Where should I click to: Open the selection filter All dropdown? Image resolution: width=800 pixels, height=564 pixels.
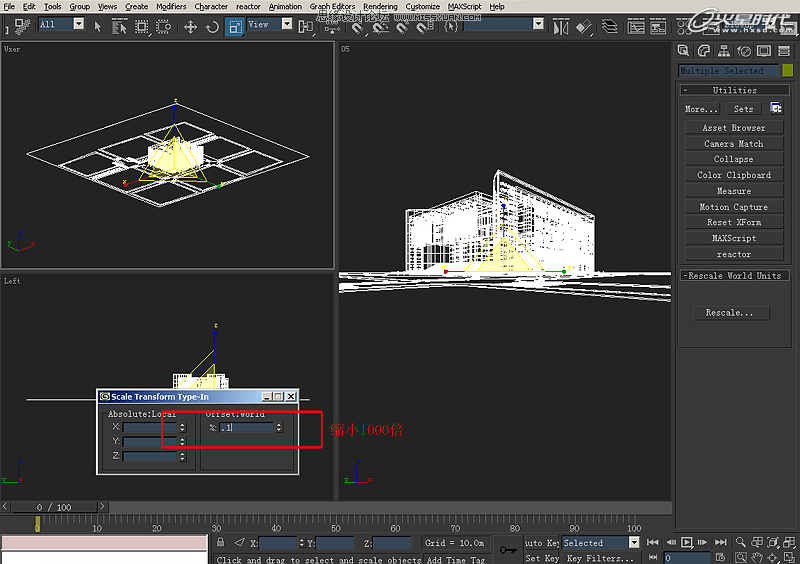(x=78, y=24)
